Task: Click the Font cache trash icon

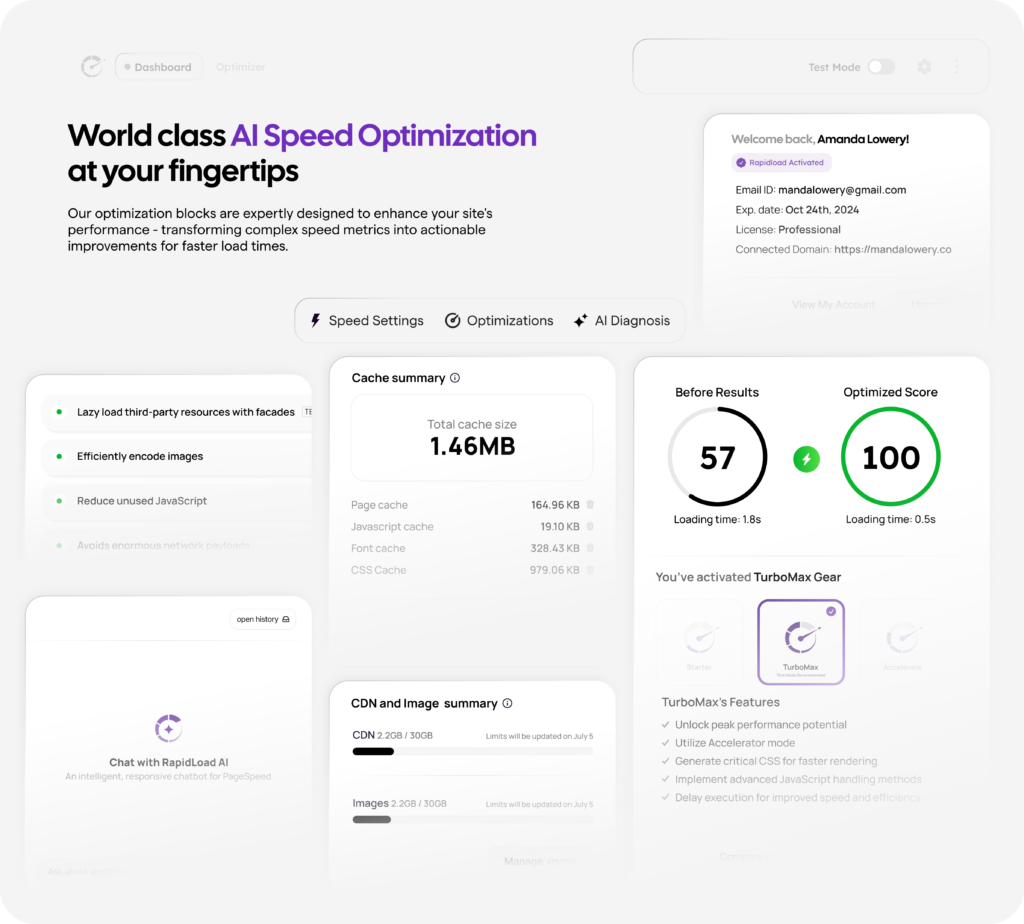Action: coord(590,548)
